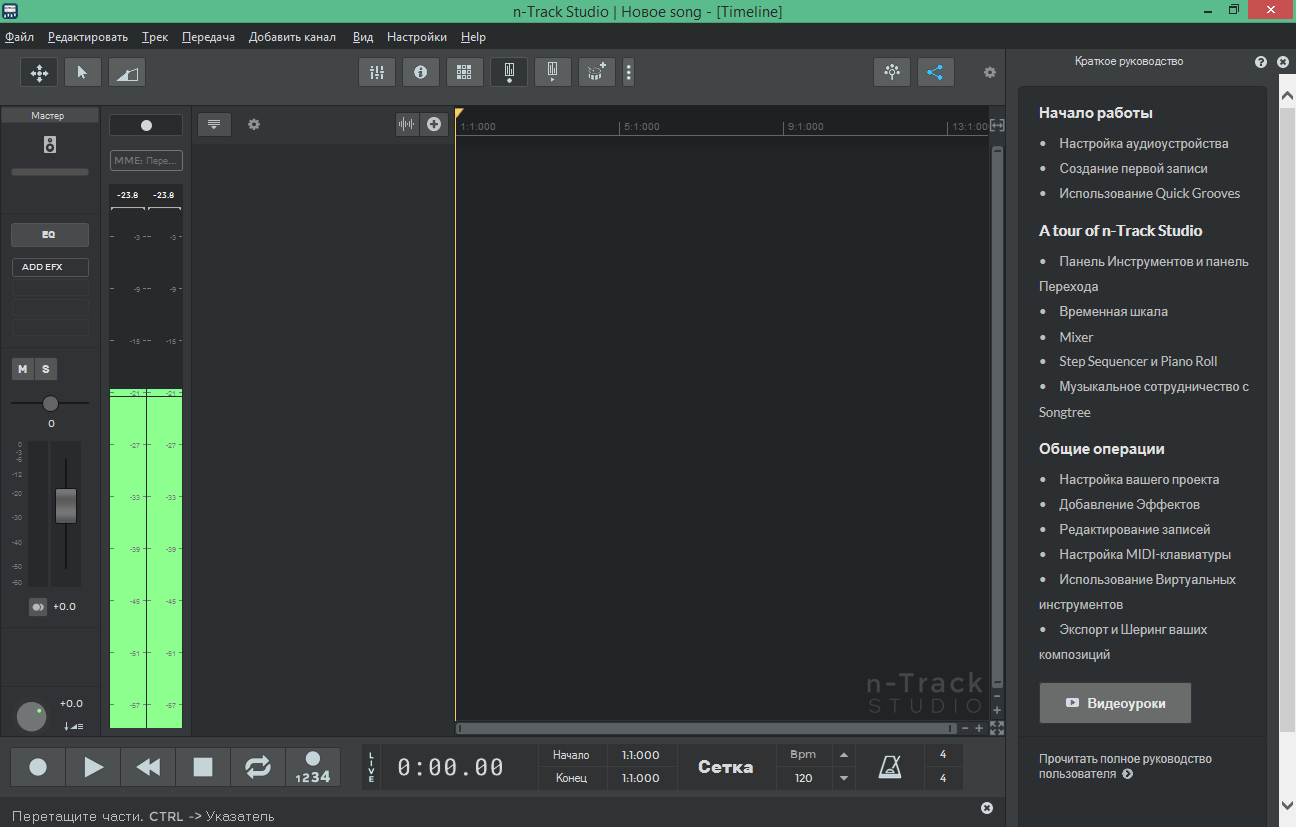Viewport: 1296px width, 827px height.
Task: Open the mixer from the toolbar
Action: (377, 72)
